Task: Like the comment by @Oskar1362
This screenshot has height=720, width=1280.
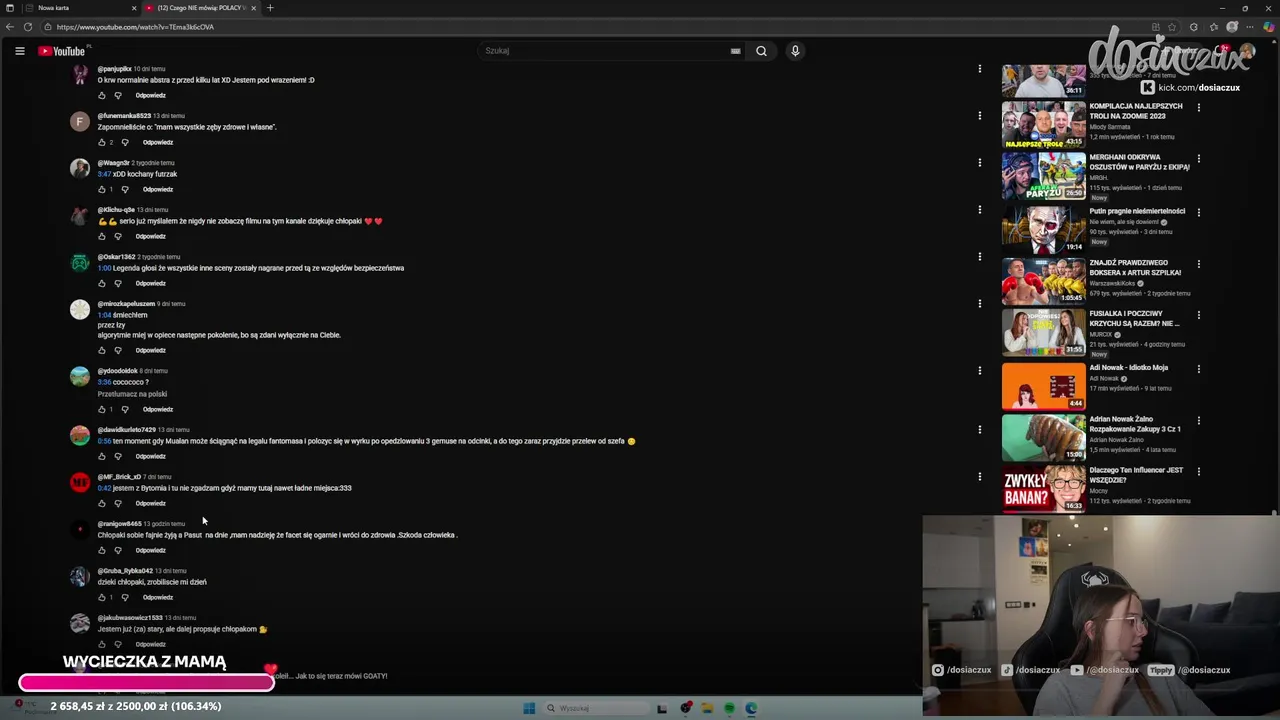Action: [101, 284]
